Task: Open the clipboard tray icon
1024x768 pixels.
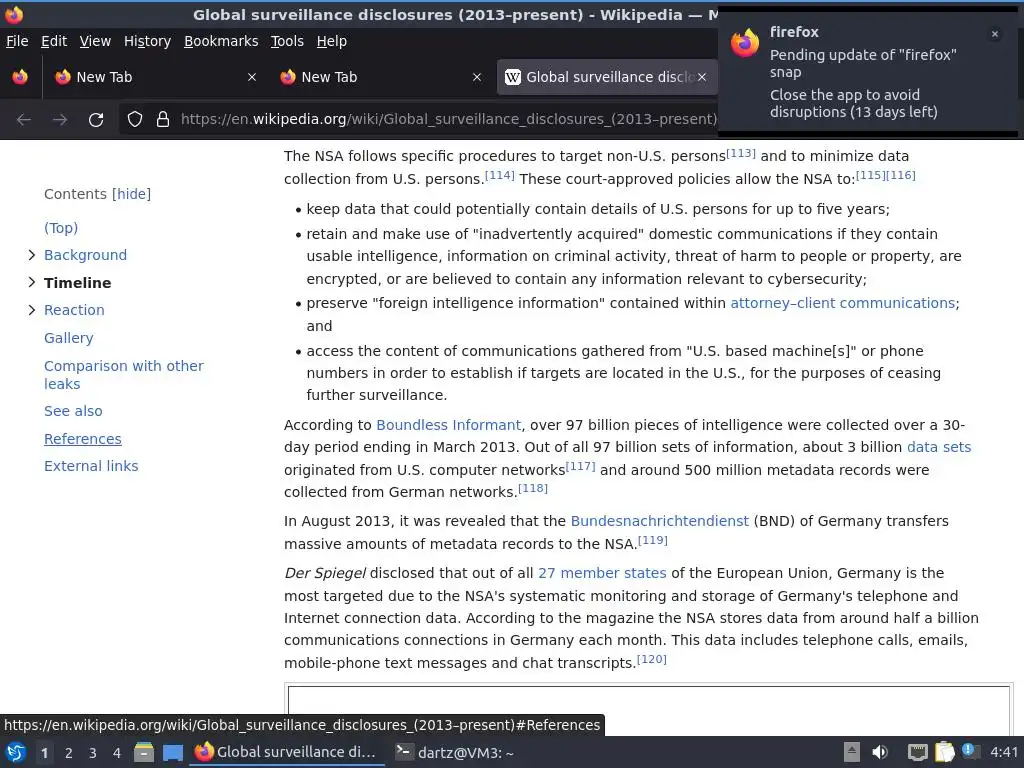Action: tap(944, 752)
